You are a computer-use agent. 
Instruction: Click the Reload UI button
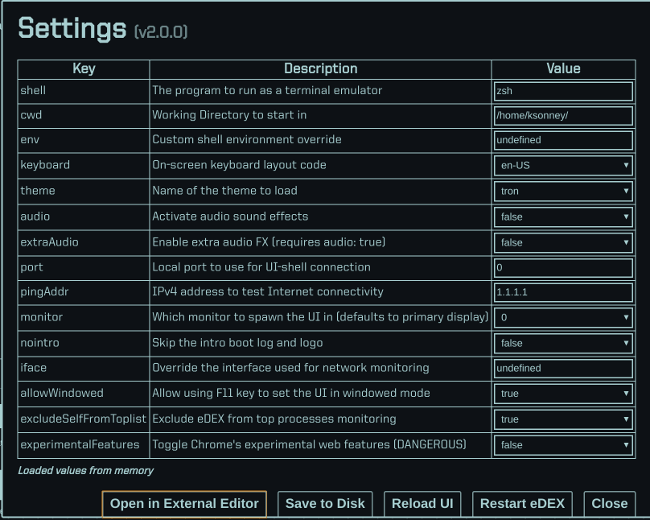click(x=422, y=503)
